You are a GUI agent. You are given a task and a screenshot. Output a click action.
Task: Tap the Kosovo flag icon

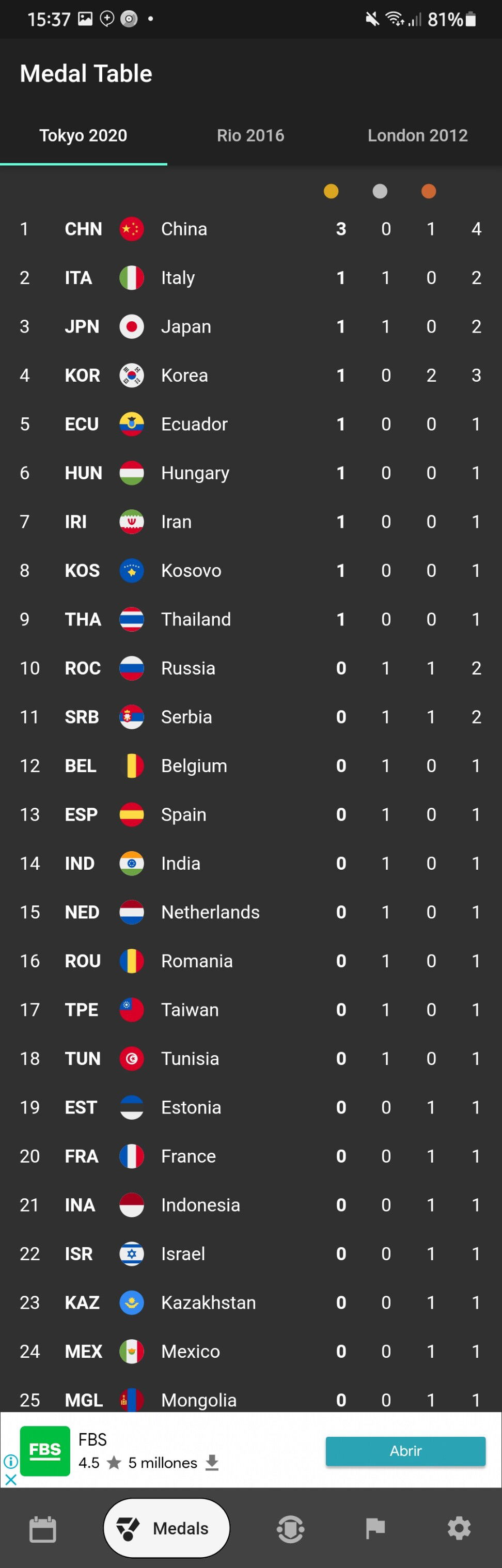[x=131, y=570]
